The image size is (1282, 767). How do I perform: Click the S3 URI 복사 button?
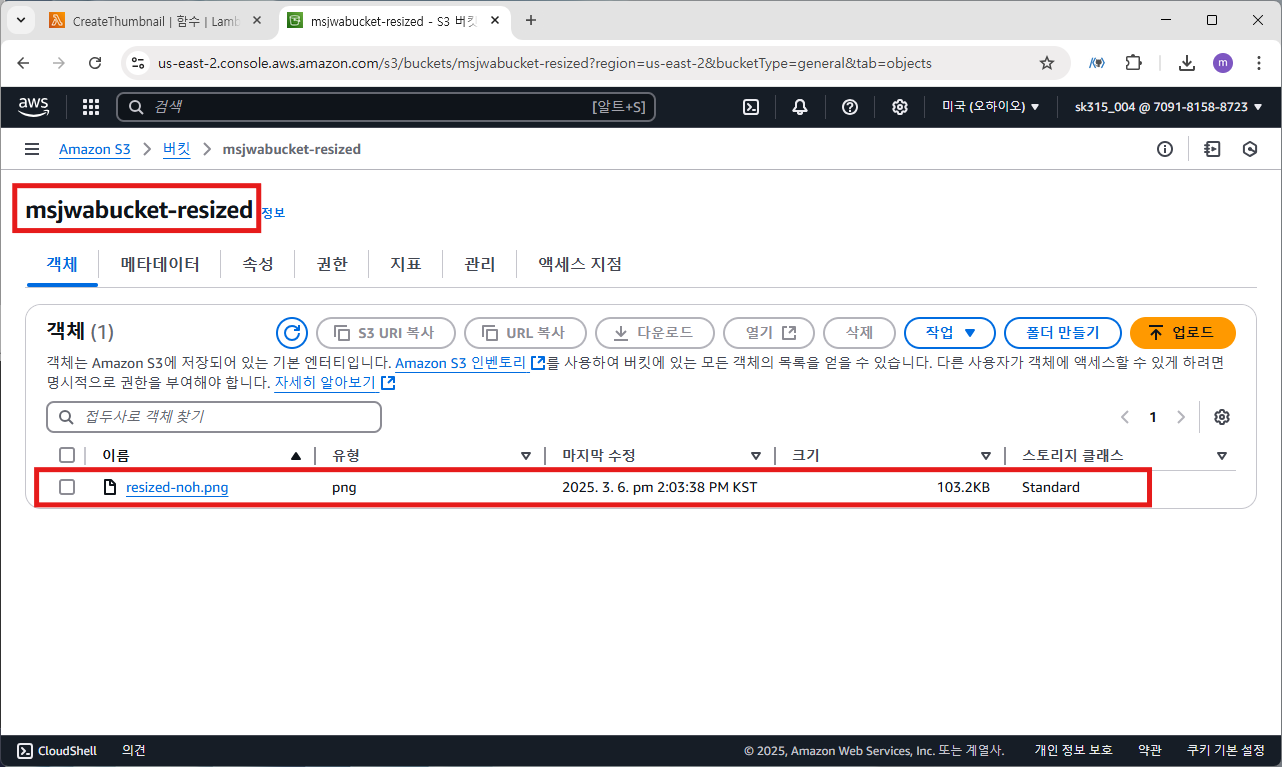(x=386, y=333)
